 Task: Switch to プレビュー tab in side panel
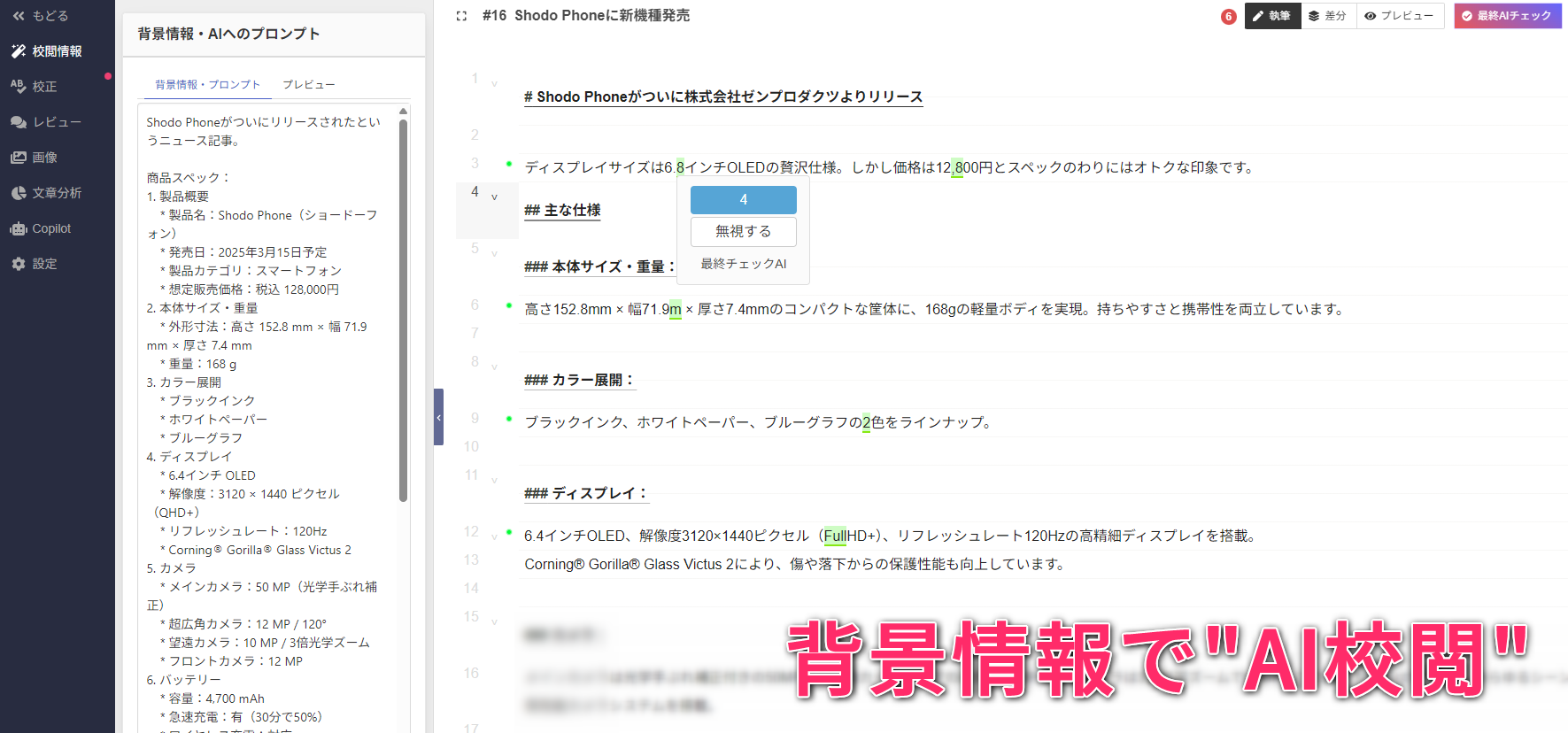coord(308,85)
